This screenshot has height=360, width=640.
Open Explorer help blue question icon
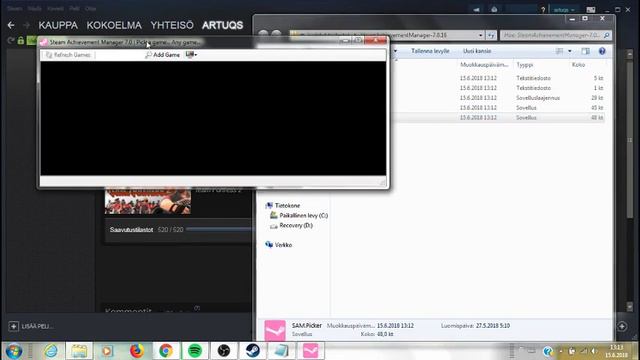pyautogui.click(x=602, y=51)
